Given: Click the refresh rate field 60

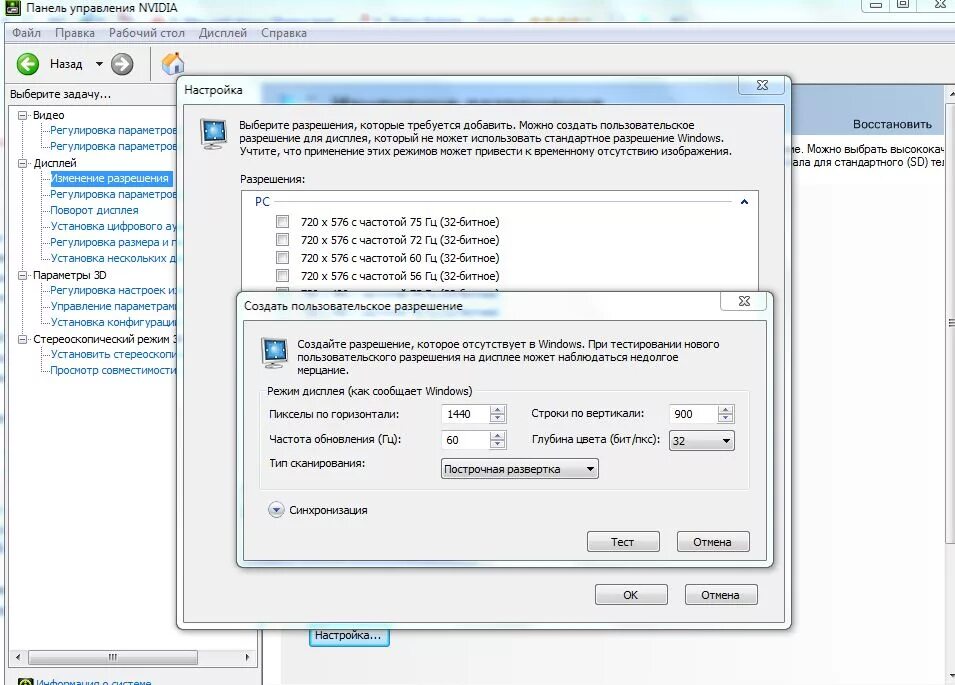Looking at the screenshot, I should [x=465, y=440].
